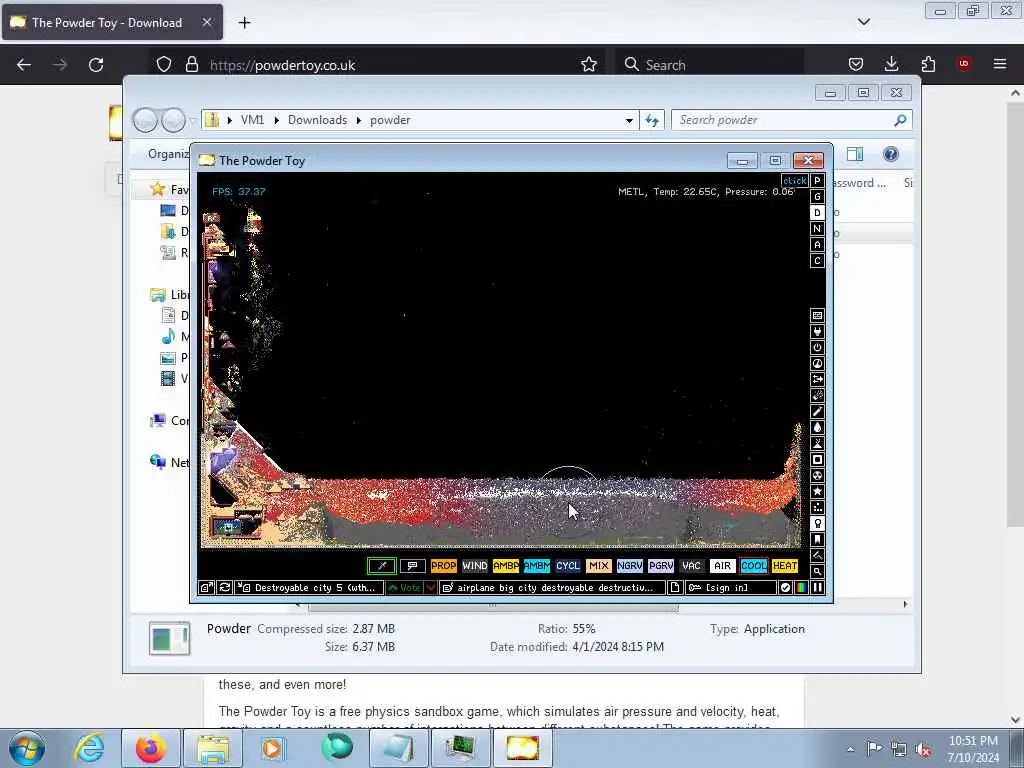
Task: Downvote the save with red arrow
Action: pyautogui.click(x=430, y=588)
